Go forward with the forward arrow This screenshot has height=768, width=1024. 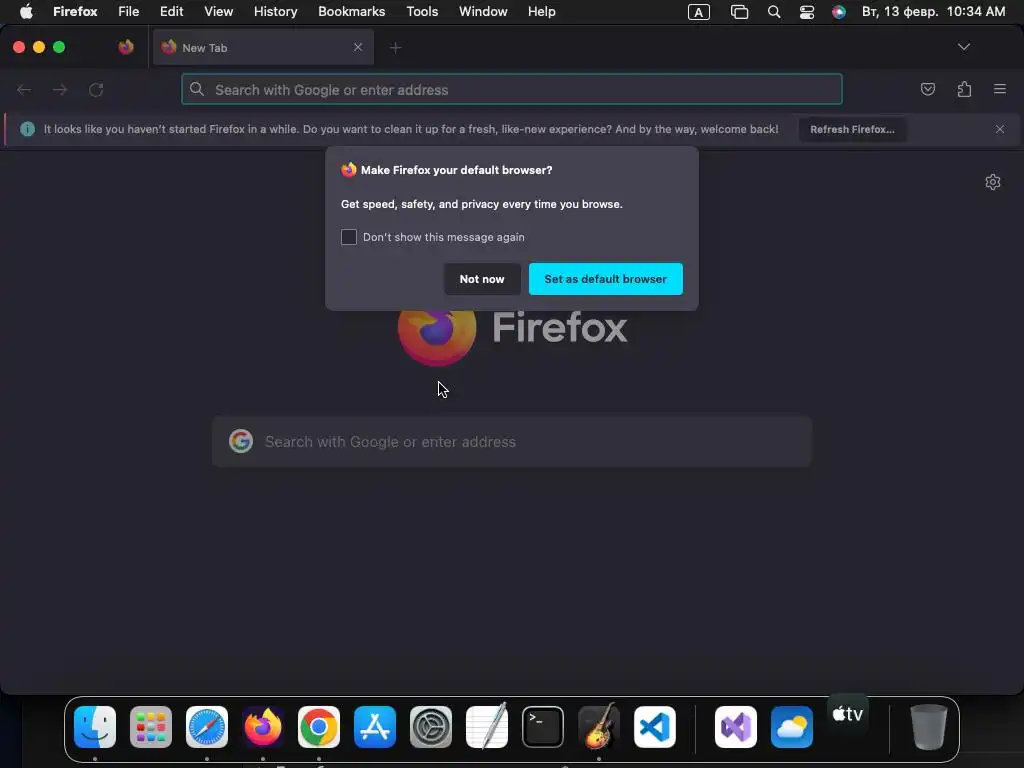click(x=60, y=90)
